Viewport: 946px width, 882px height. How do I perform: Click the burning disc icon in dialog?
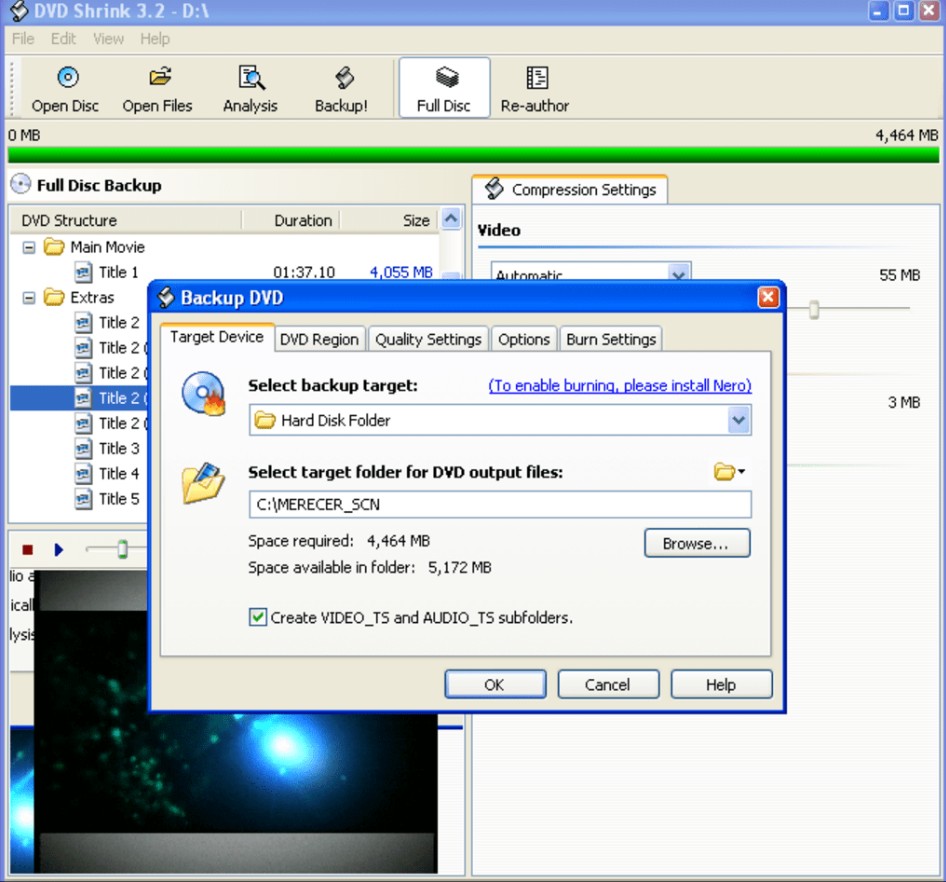[x=204, y=393]
